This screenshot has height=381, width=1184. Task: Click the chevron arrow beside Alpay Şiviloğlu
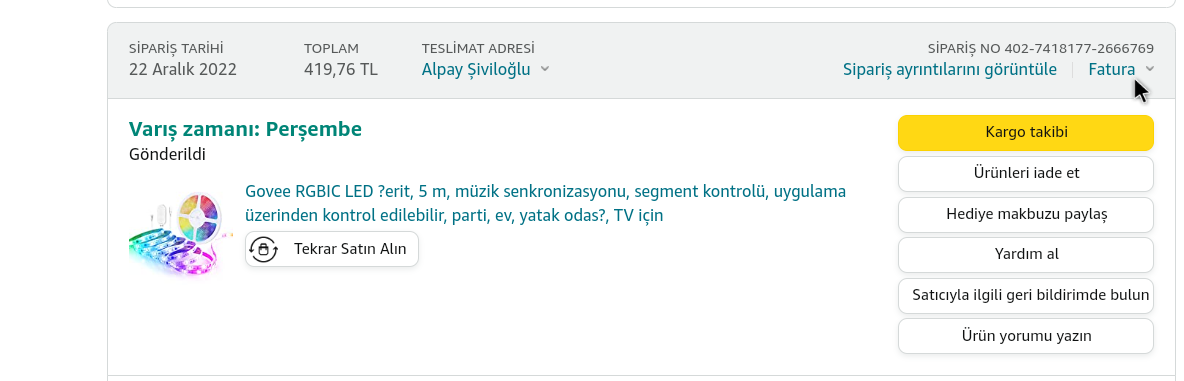545,69
